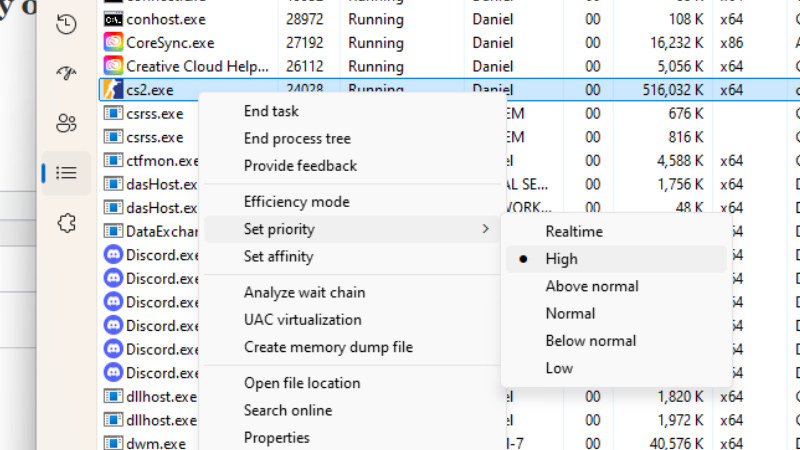Choose End process tree
Viewport: 800px width, 450px height.
coord(297,138)
